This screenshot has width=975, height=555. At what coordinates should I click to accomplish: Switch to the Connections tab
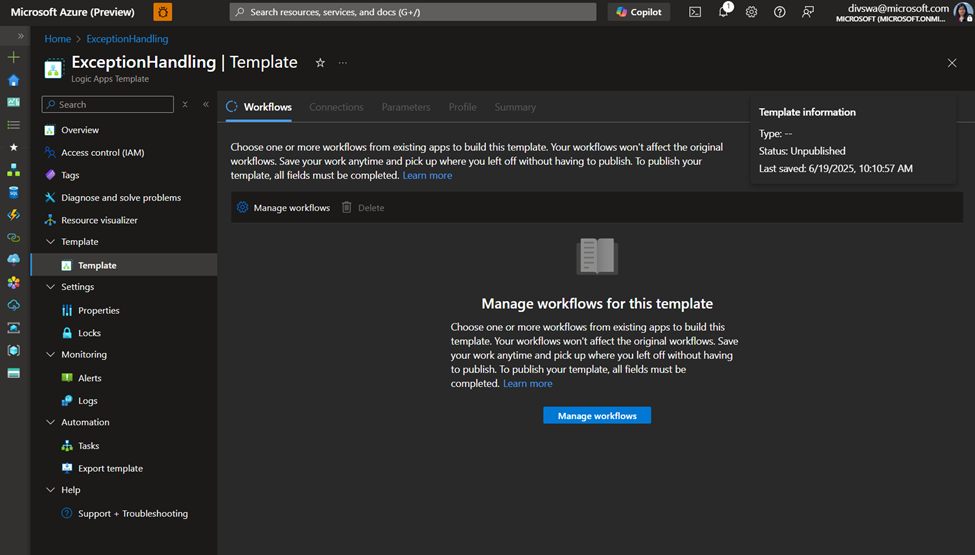pos(336,107)
